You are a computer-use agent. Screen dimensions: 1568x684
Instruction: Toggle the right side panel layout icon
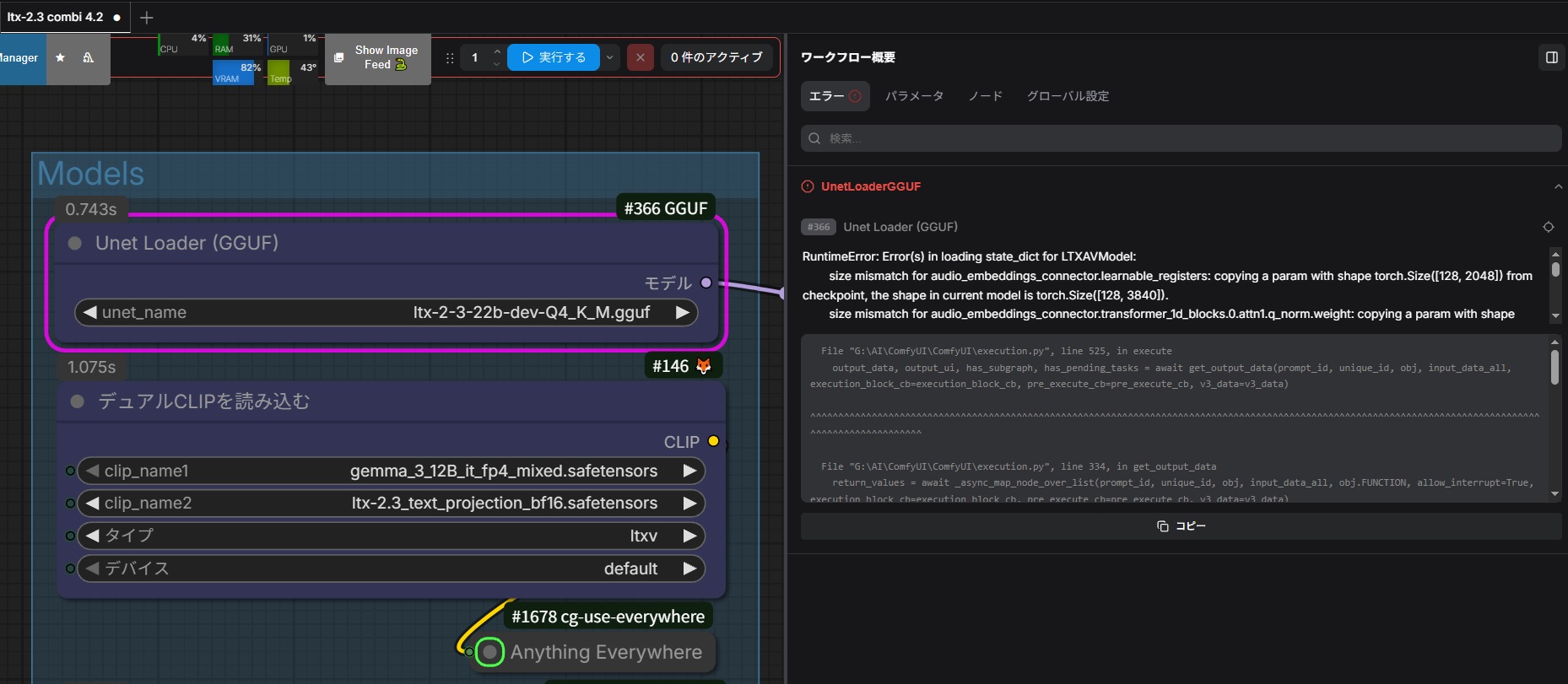point(1551,57)
